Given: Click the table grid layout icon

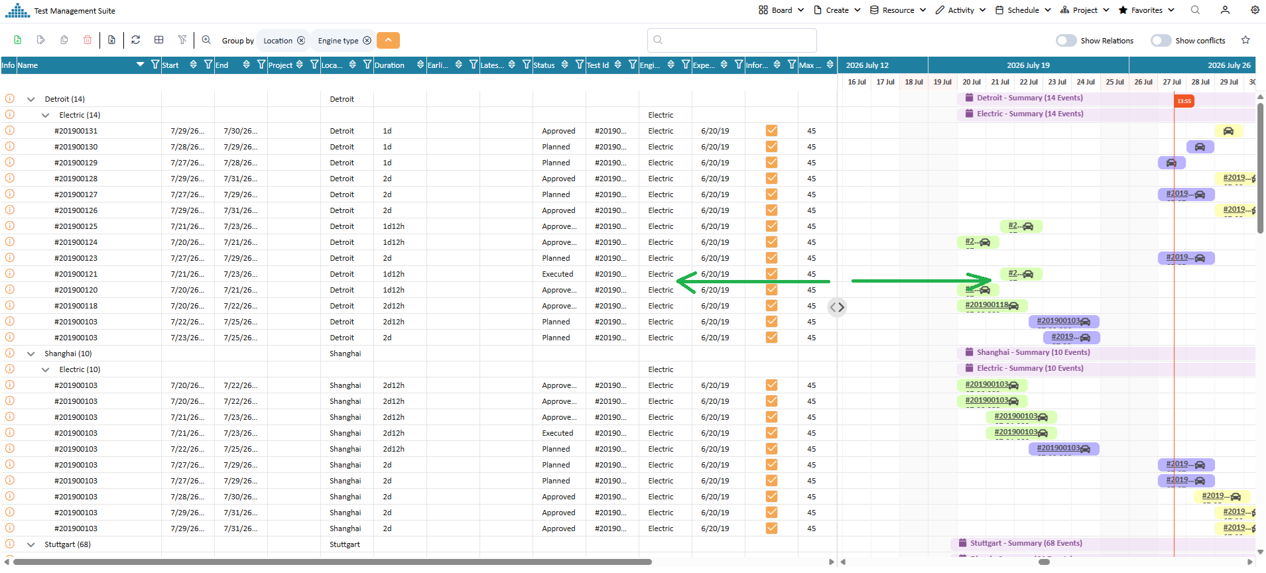Looking at the screenshot, I should click(159, 40).
